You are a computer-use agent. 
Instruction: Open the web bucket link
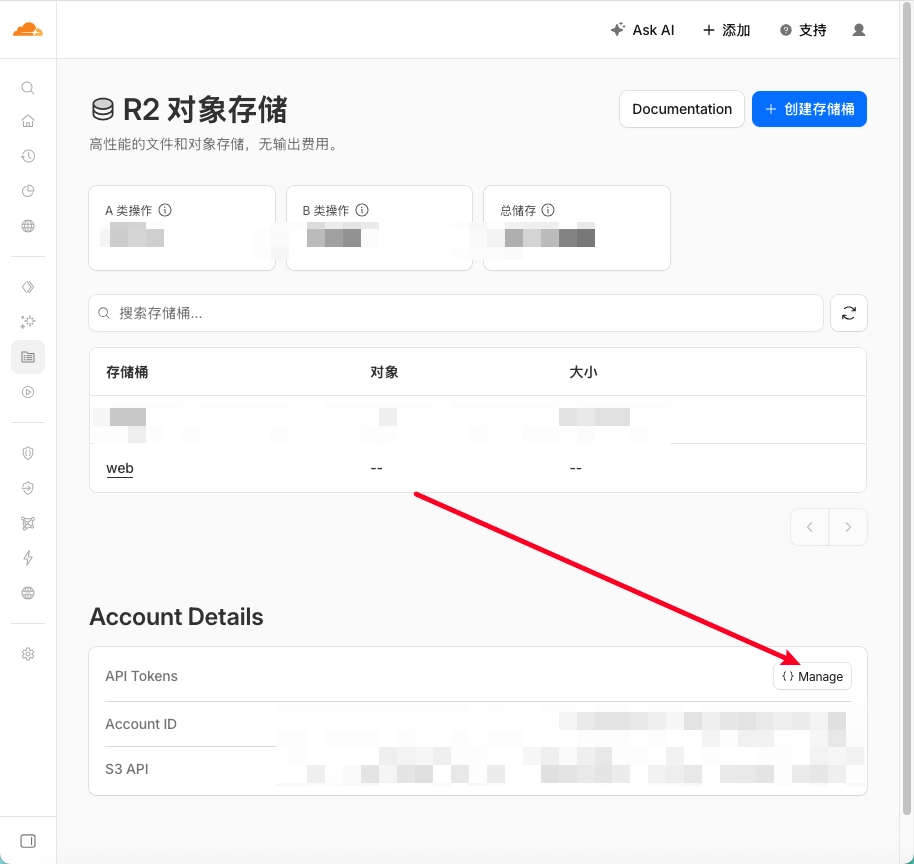pyautogui.click(x=120, y=468)
